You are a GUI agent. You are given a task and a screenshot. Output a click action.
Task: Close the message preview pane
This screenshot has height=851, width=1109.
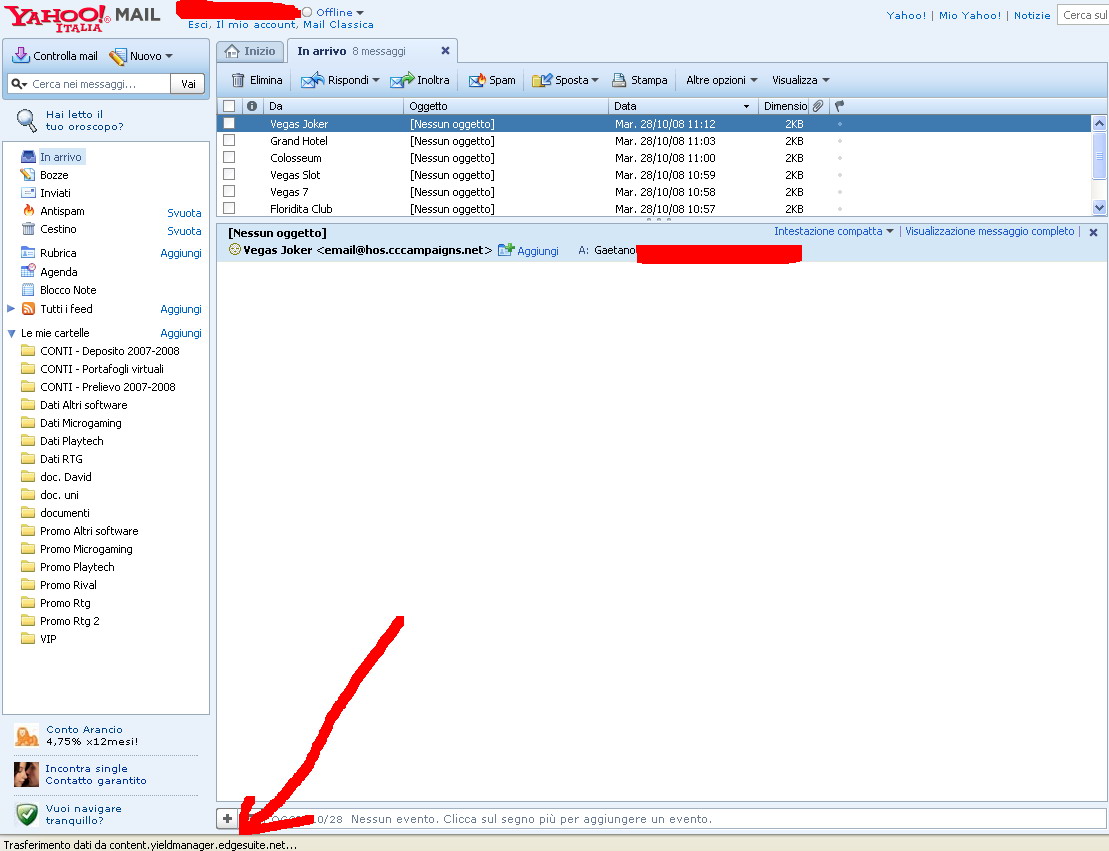click(x=1093, y=232)
